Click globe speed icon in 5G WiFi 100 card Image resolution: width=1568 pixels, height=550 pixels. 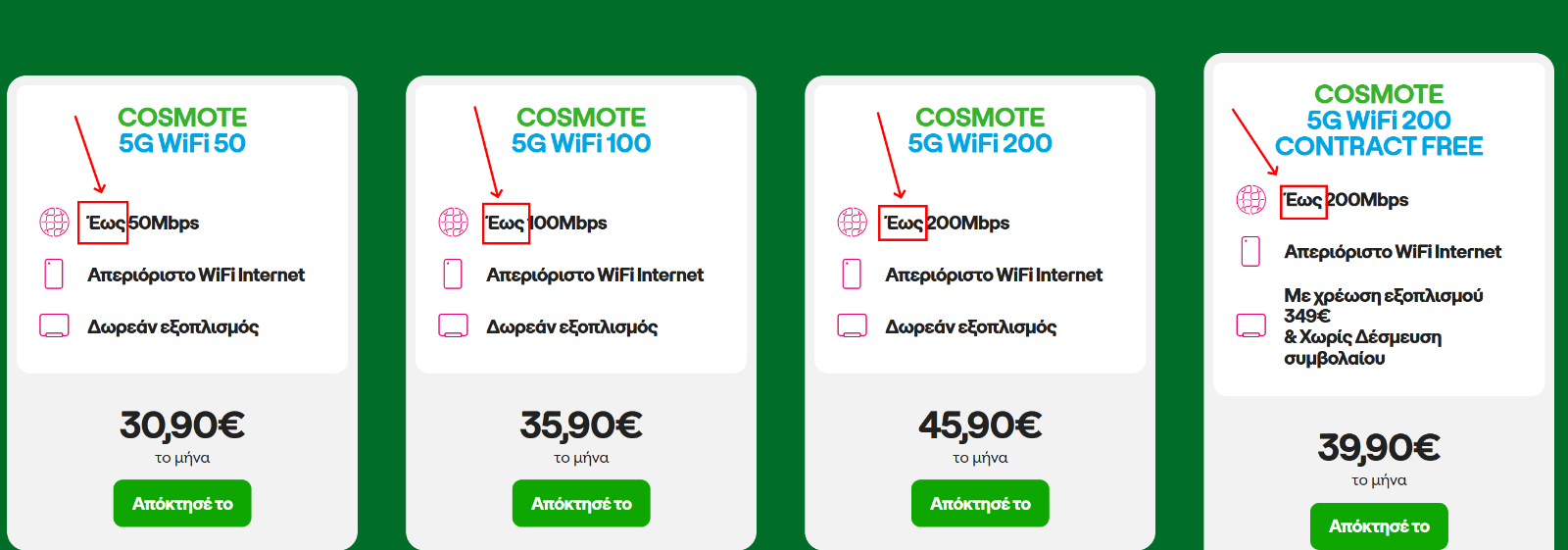pos(453,223)
